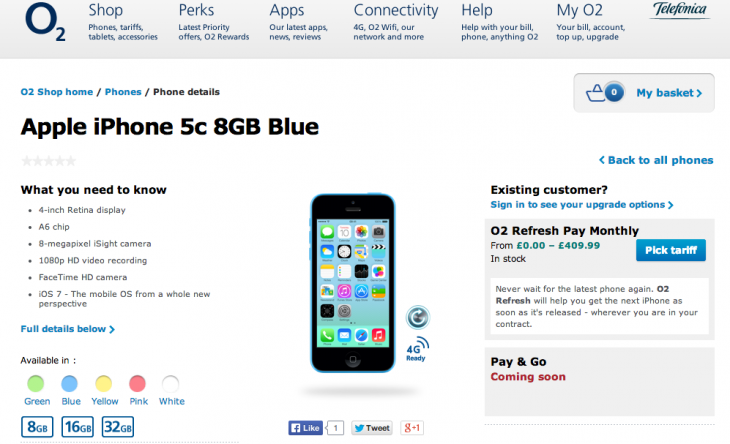Click the blue iPhone 5c image
This screenshot has width=730, height=444.
(353, 283)
